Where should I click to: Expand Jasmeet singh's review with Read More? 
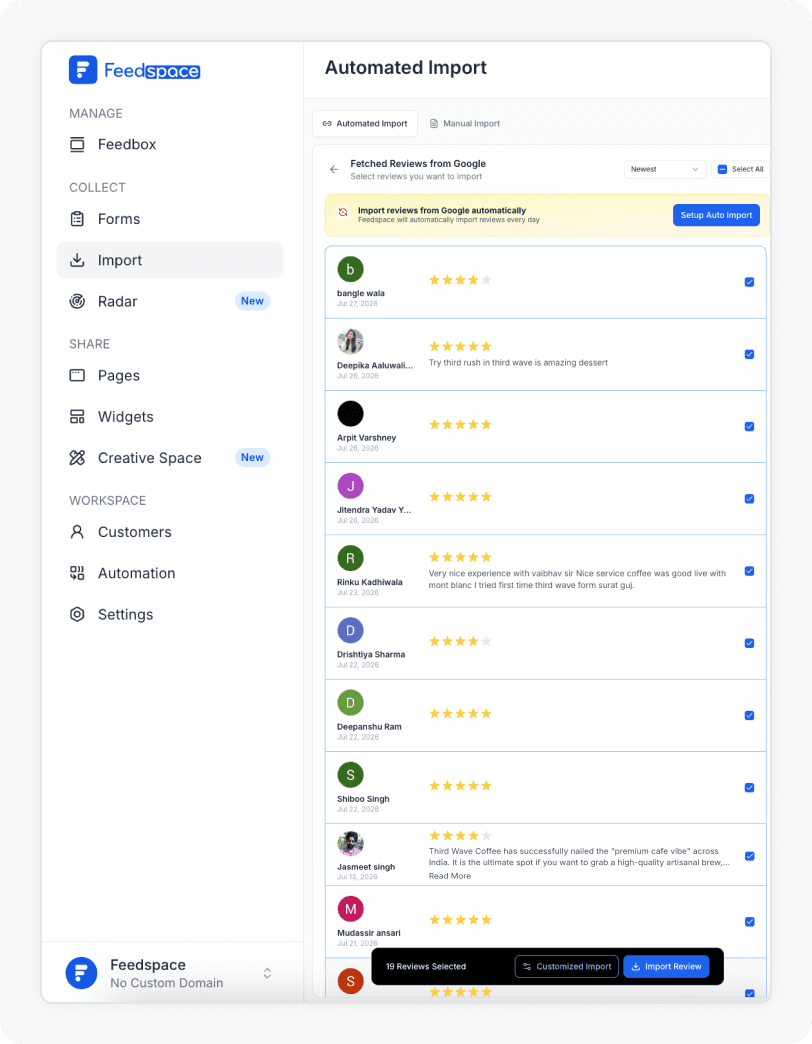[449, 876]
